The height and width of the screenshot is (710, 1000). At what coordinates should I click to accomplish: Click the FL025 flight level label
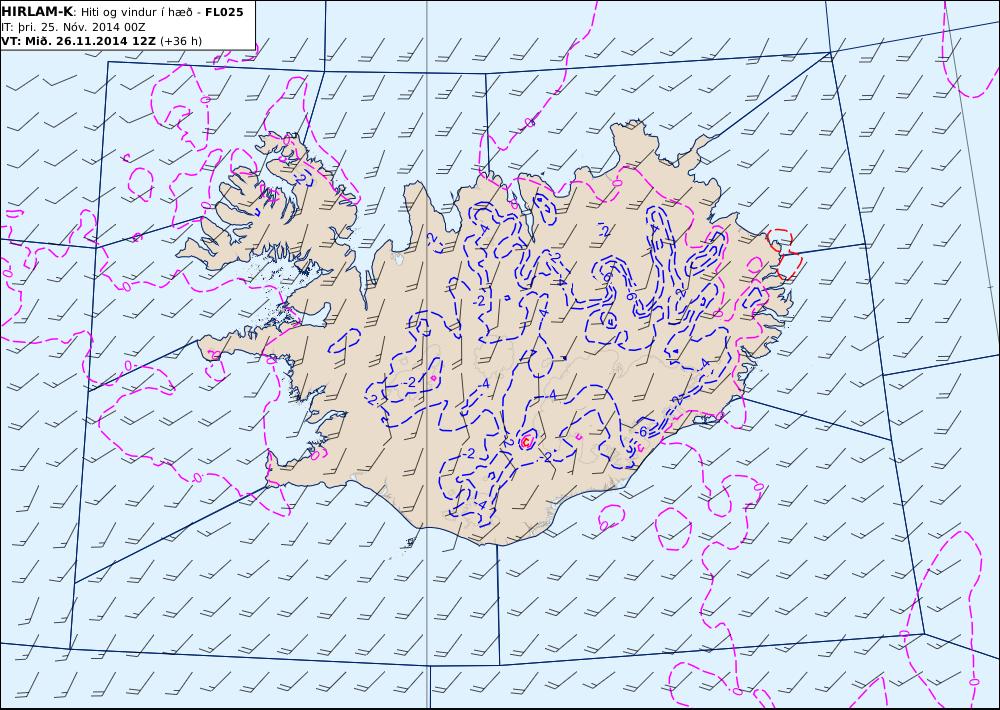tap(224, 12)
